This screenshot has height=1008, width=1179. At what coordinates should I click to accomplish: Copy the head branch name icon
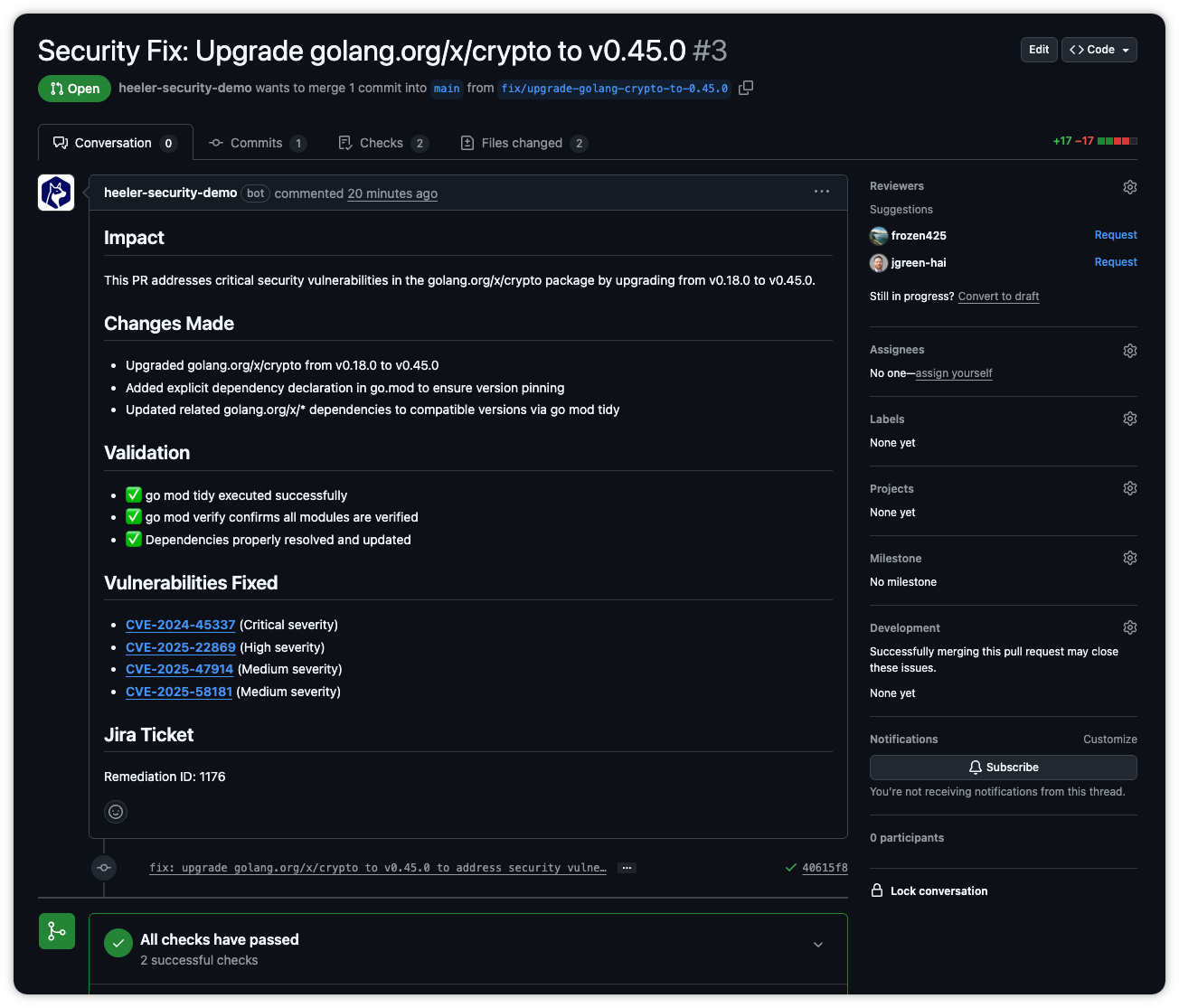[746, 88]
